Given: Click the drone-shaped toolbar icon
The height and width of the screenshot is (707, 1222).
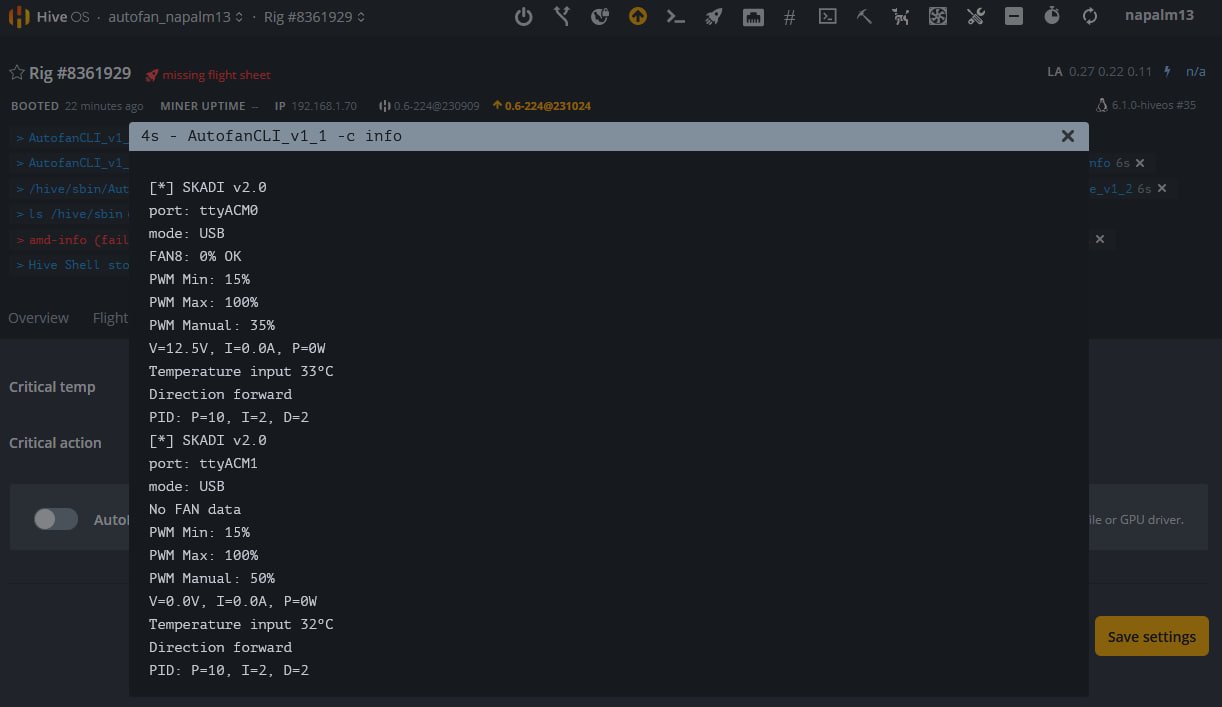Looking at the screenshot, I should 901,16.
